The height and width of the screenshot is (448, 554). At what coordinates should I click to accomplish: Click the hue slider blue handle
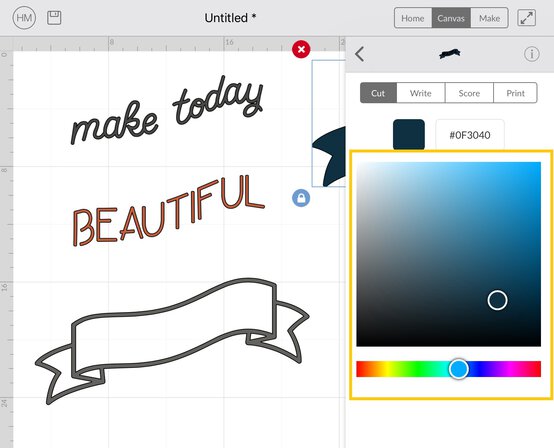459,369
